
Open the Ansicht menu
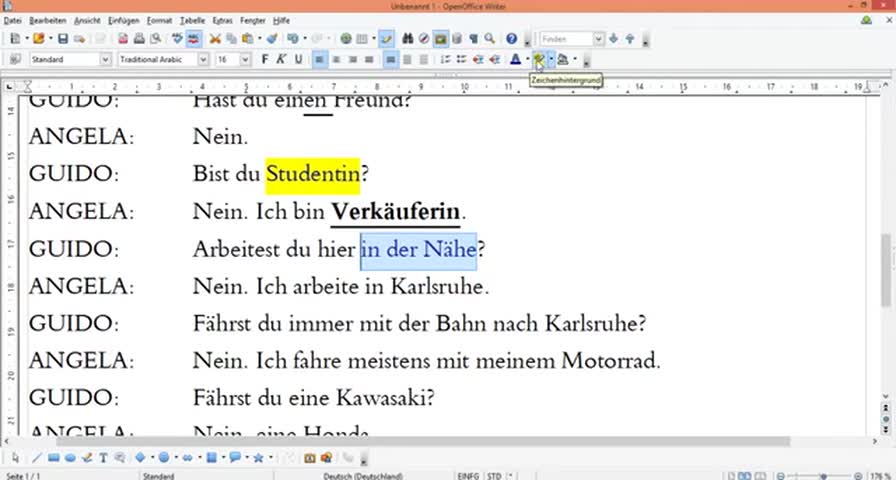(87, 21)
